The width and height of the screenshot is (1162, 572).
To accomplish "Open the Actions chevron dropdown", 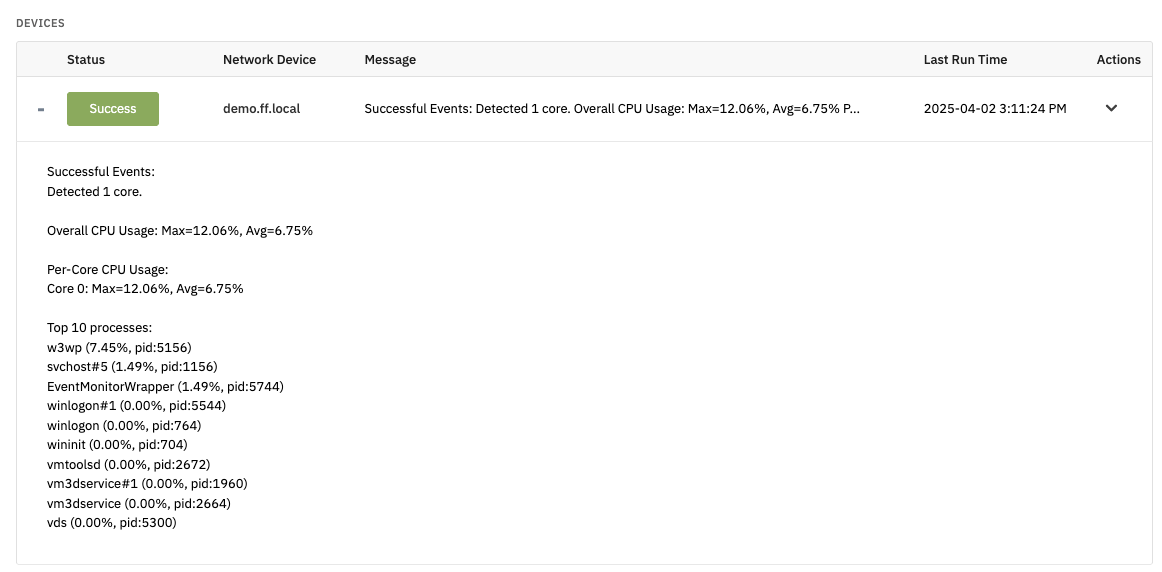I will (x=1111, y=108).
